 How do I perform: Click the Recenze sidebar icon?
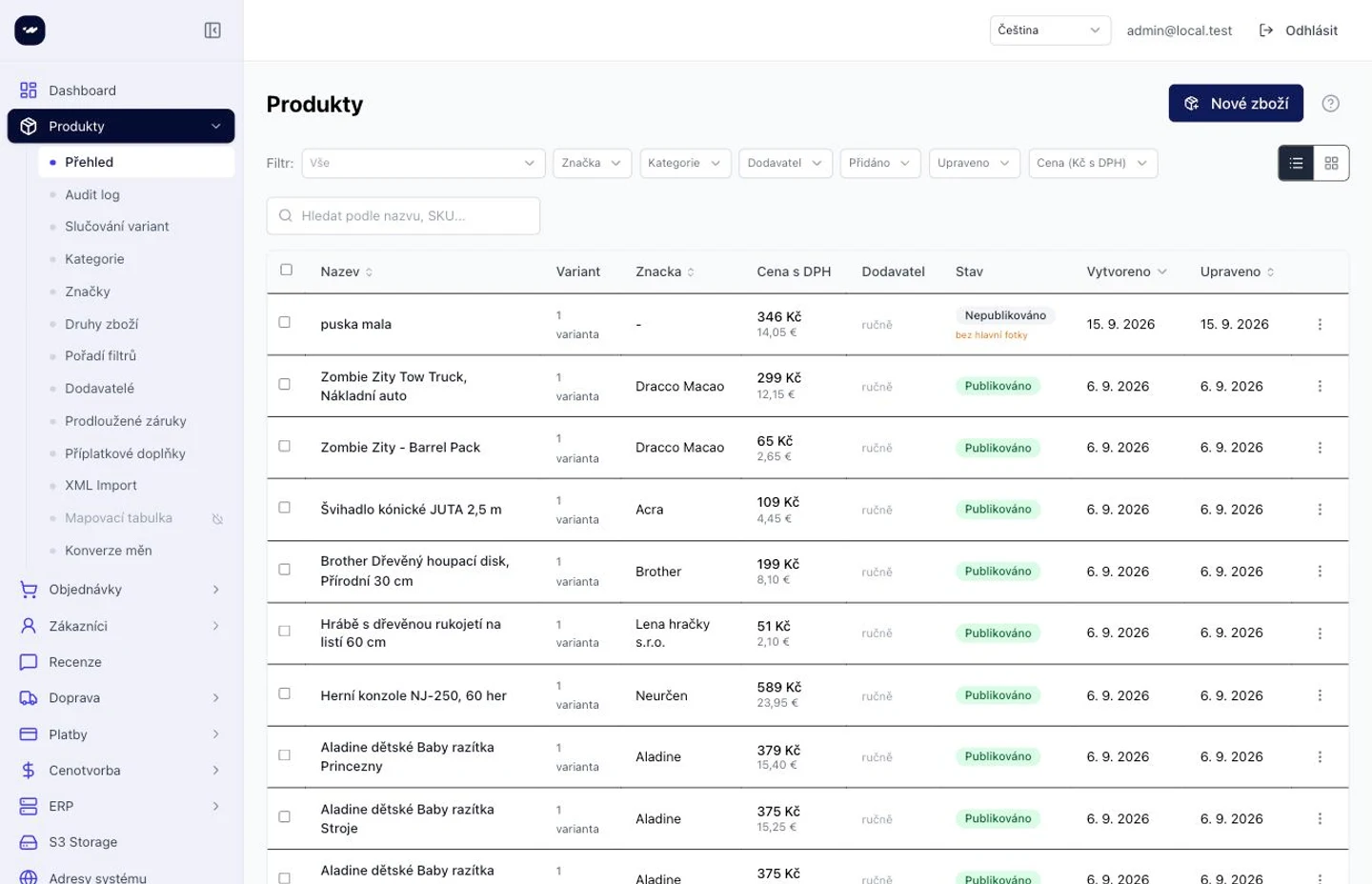(29, 662)
